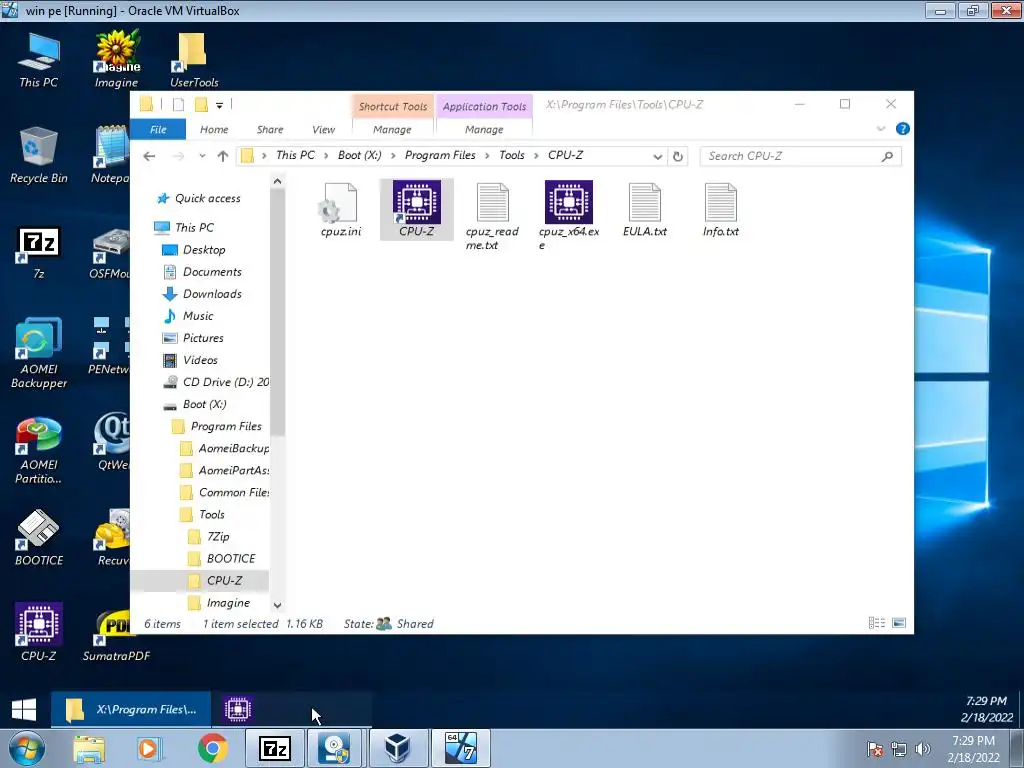Open the UserTools desktop folder
Screen dimensions: 1024x768
coord(193,59)
